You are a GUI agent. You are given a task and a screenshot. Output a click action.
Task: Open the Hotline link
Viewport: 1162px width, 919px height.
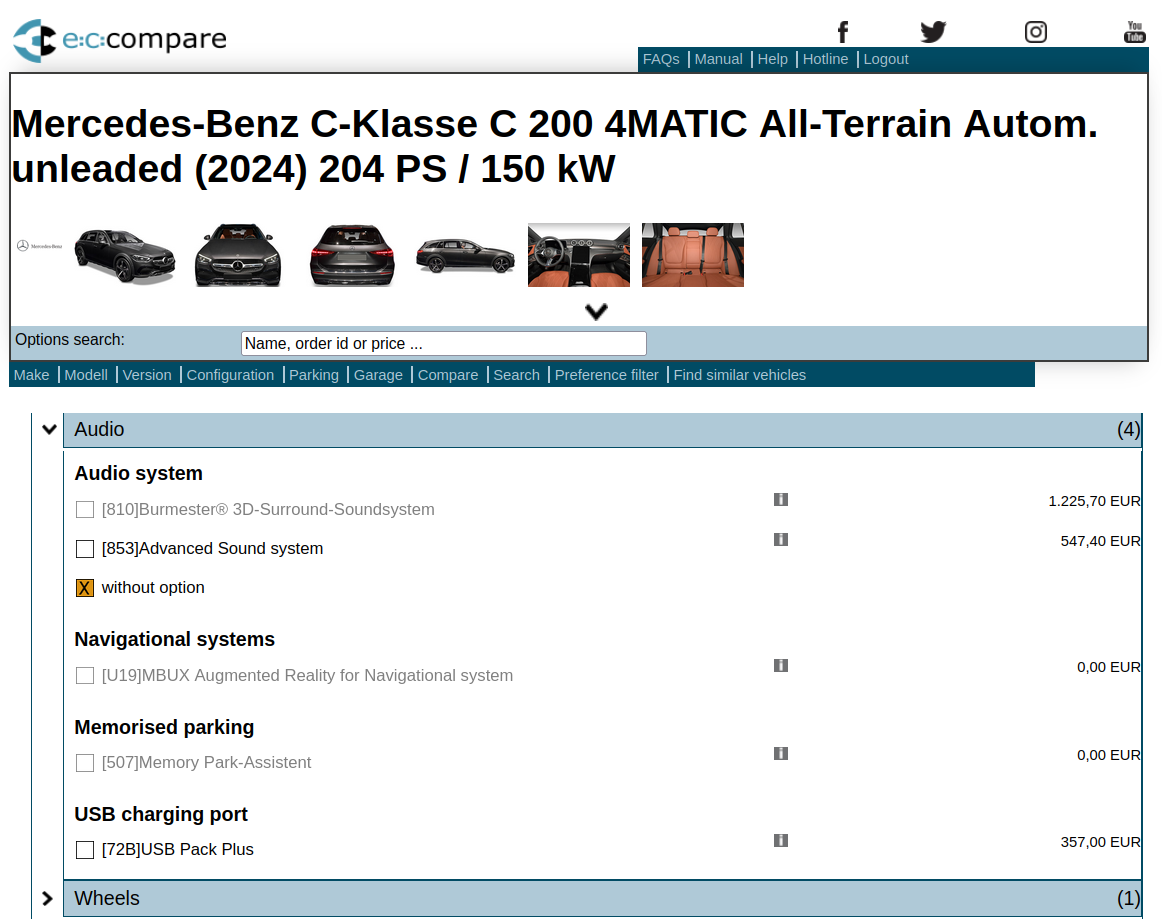826,59
